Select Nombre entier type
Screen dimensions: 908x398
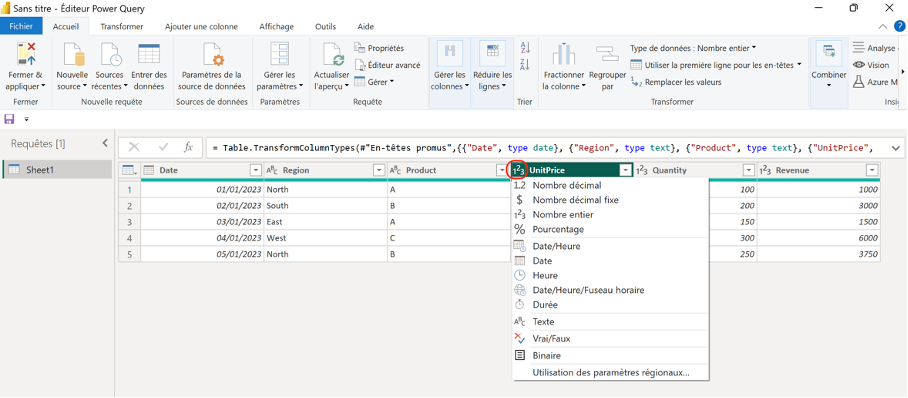[610, 214]
